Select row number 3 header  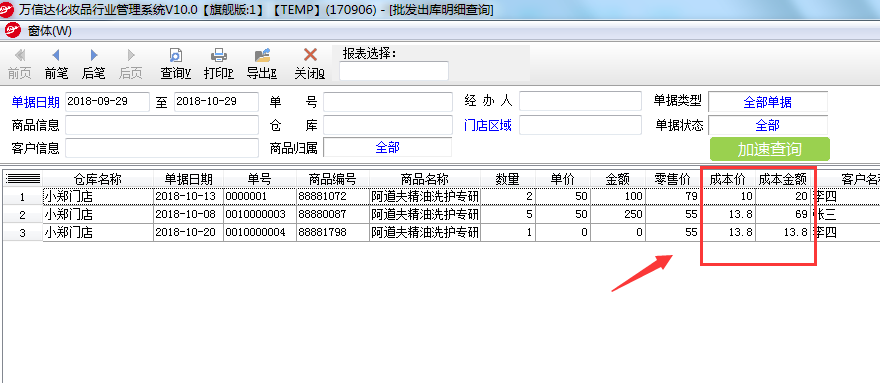pyautogui.click(x=23, y=232)
